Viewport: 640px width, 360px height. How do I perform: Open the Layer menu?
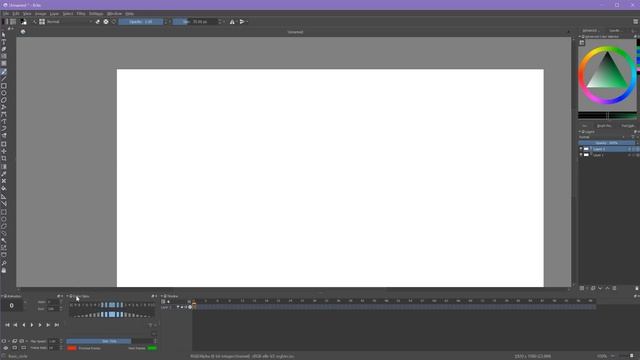[x=54, y=13]
